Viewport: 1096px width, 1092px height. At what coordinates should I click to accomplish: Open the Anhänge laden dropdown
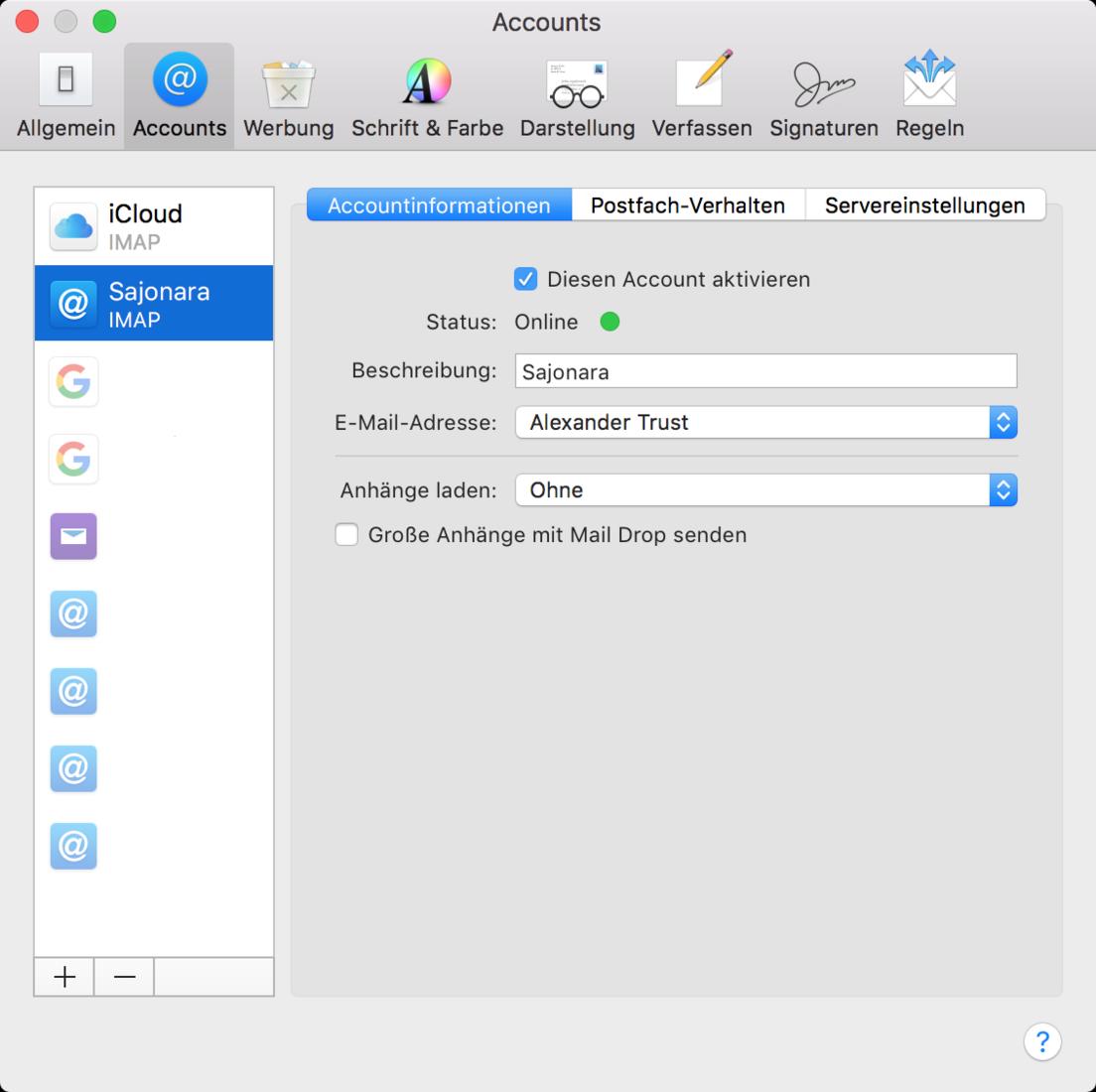point(766,490)
